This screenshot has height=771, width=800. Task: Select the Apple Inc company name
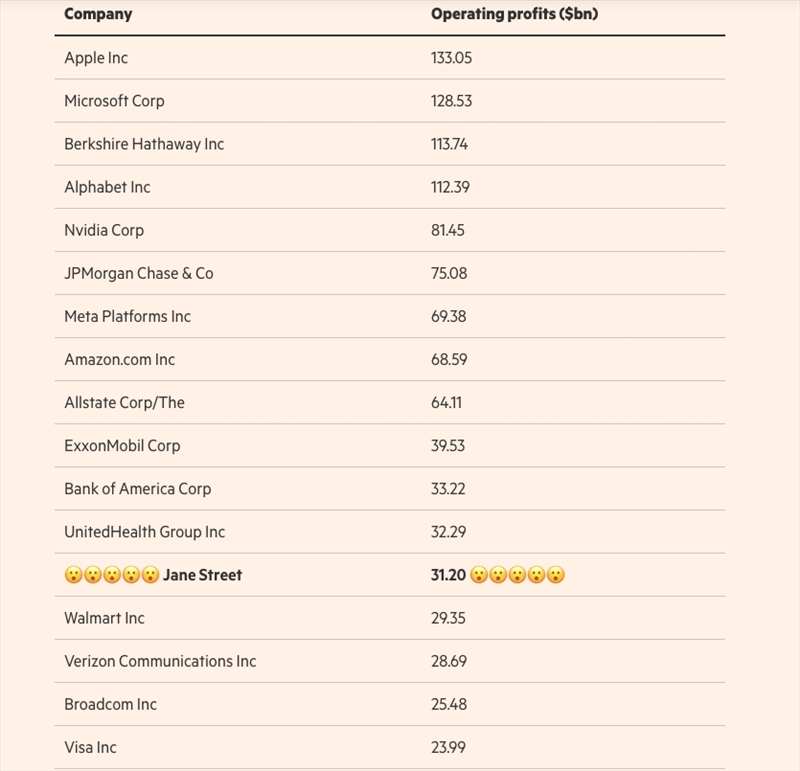[96, 58]
